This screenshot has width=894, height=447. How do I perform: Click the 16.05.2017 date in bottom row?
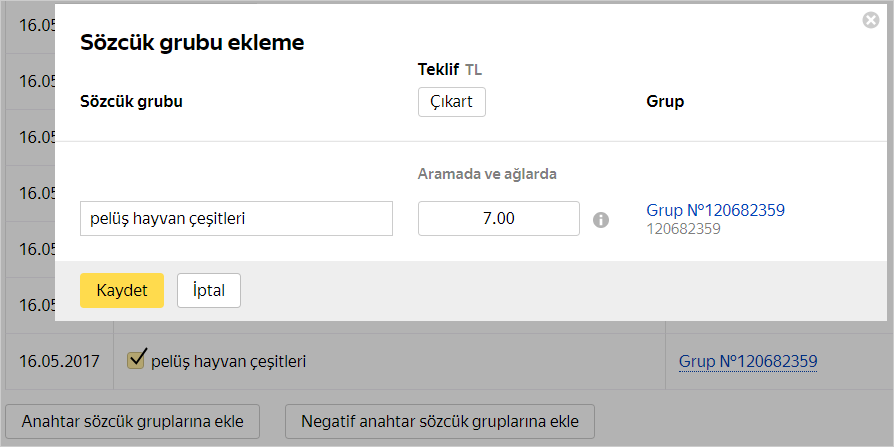[x=60, y=361]
